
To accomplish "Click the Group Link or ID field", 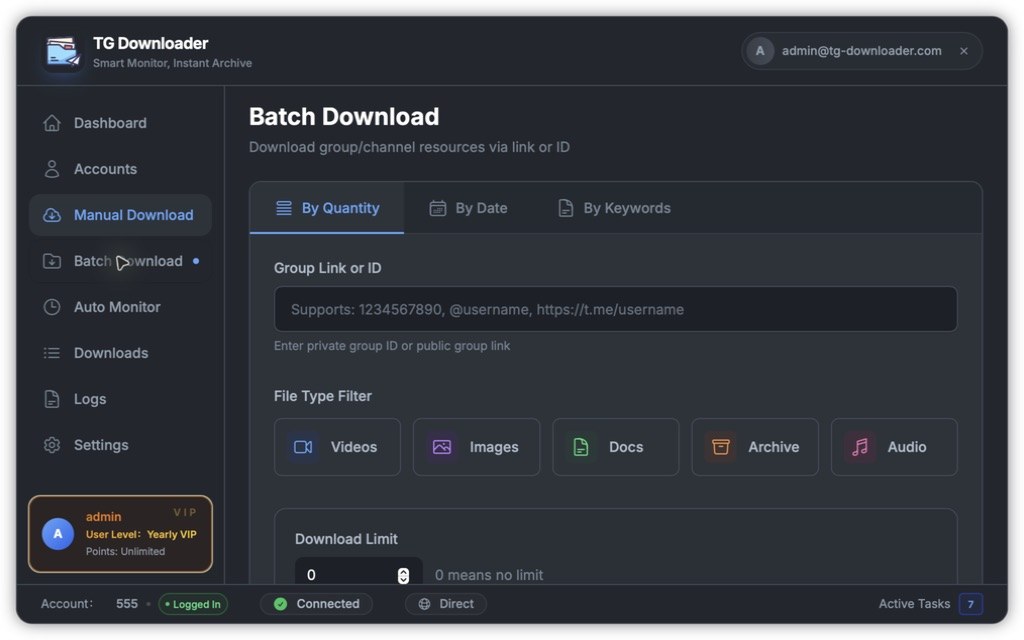I will click(x=615, y=310).
